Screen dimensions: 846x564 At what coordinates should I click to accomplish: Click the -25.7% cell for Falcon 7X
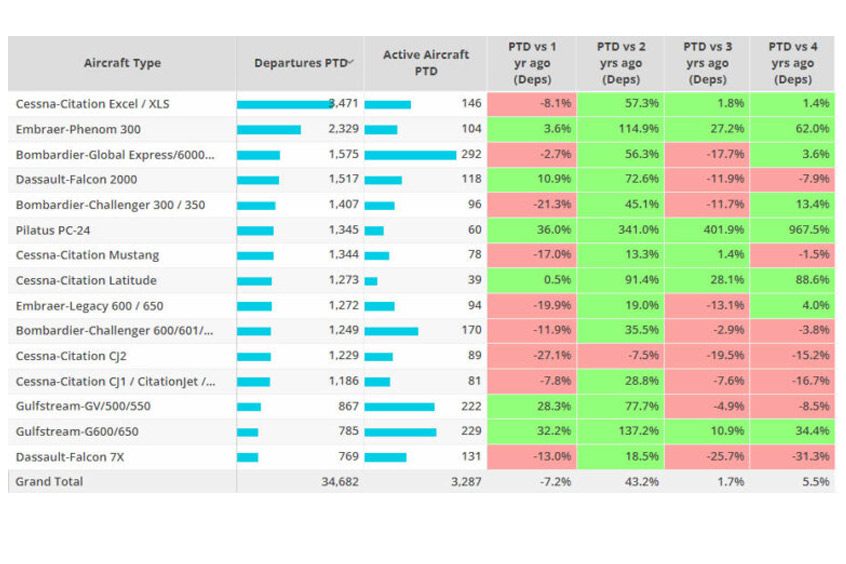707,457
